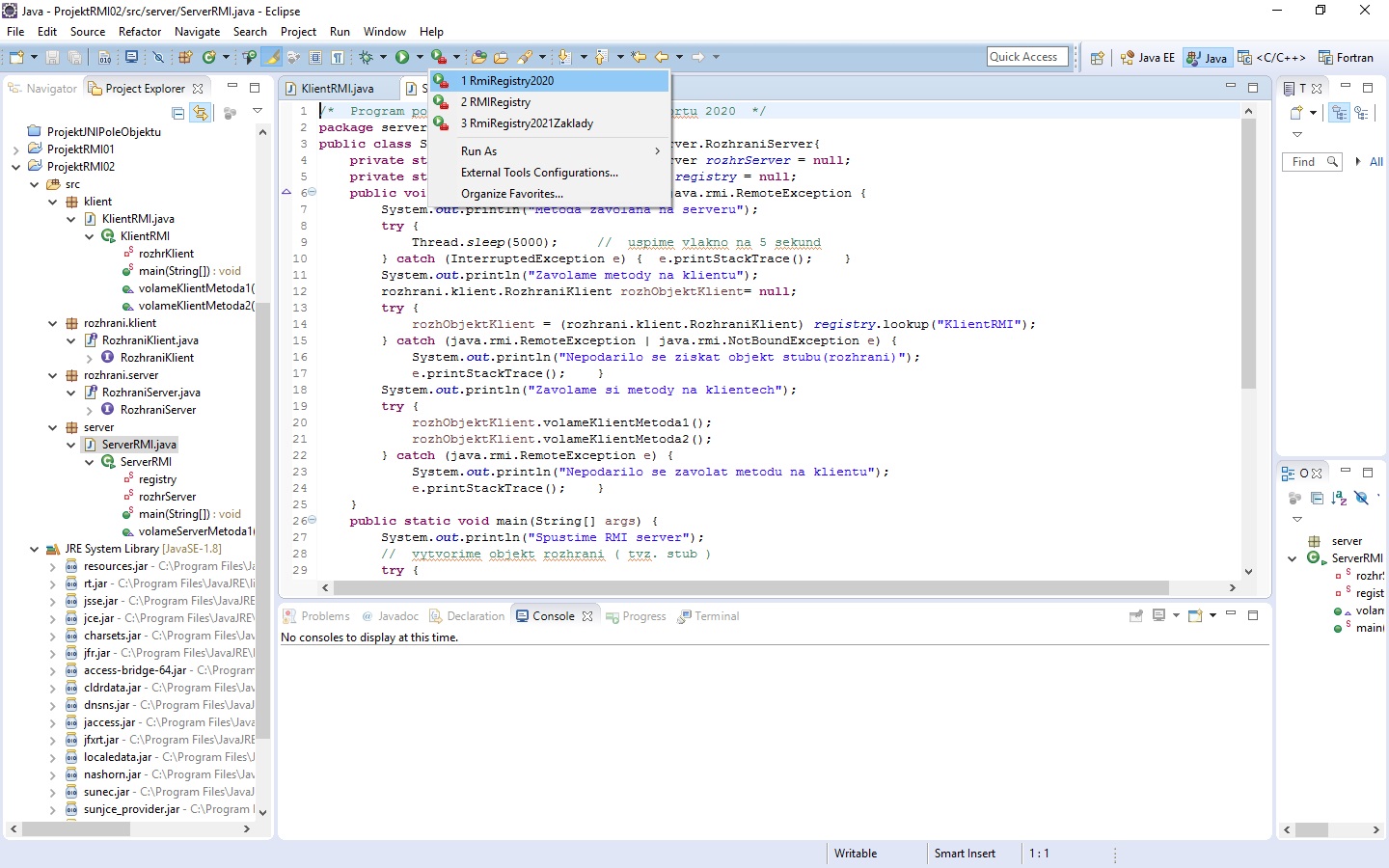Enable Link with Editor in Project Explorer
The width and height of the screenshot is (1389, 868).
click(202, 113)
